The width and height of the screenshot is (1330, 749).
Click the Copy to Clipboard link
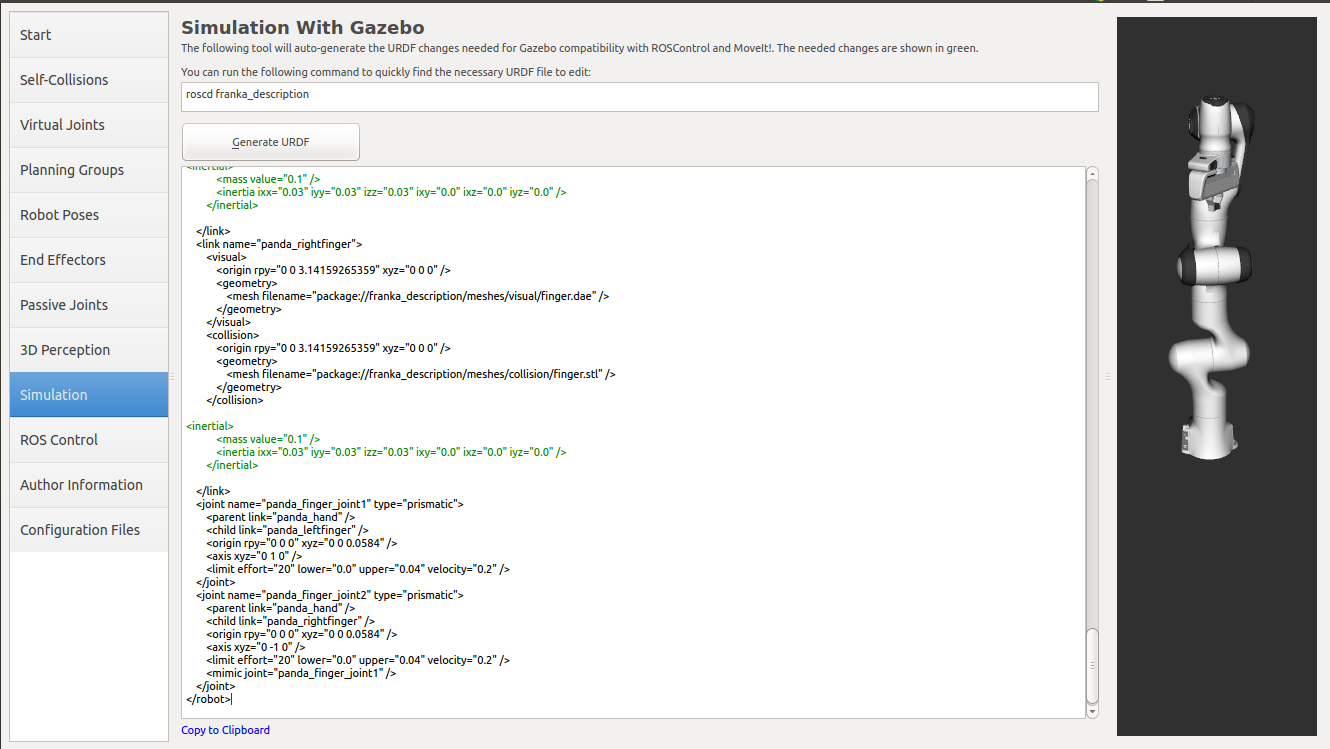225,730
